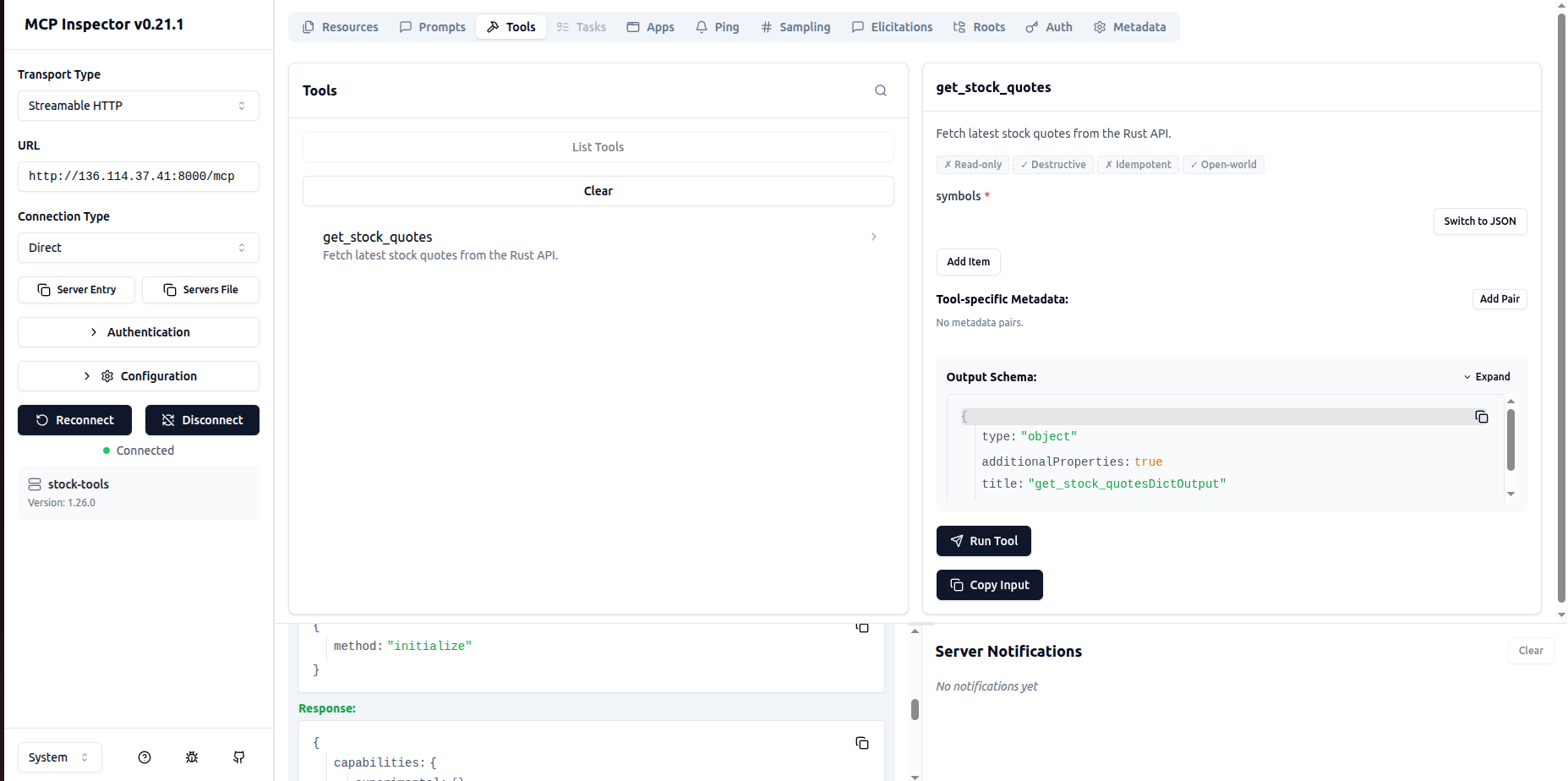The image size is (1568, 781).
Task: Click the search icon in Tools panel
Action: coord(880,90)
